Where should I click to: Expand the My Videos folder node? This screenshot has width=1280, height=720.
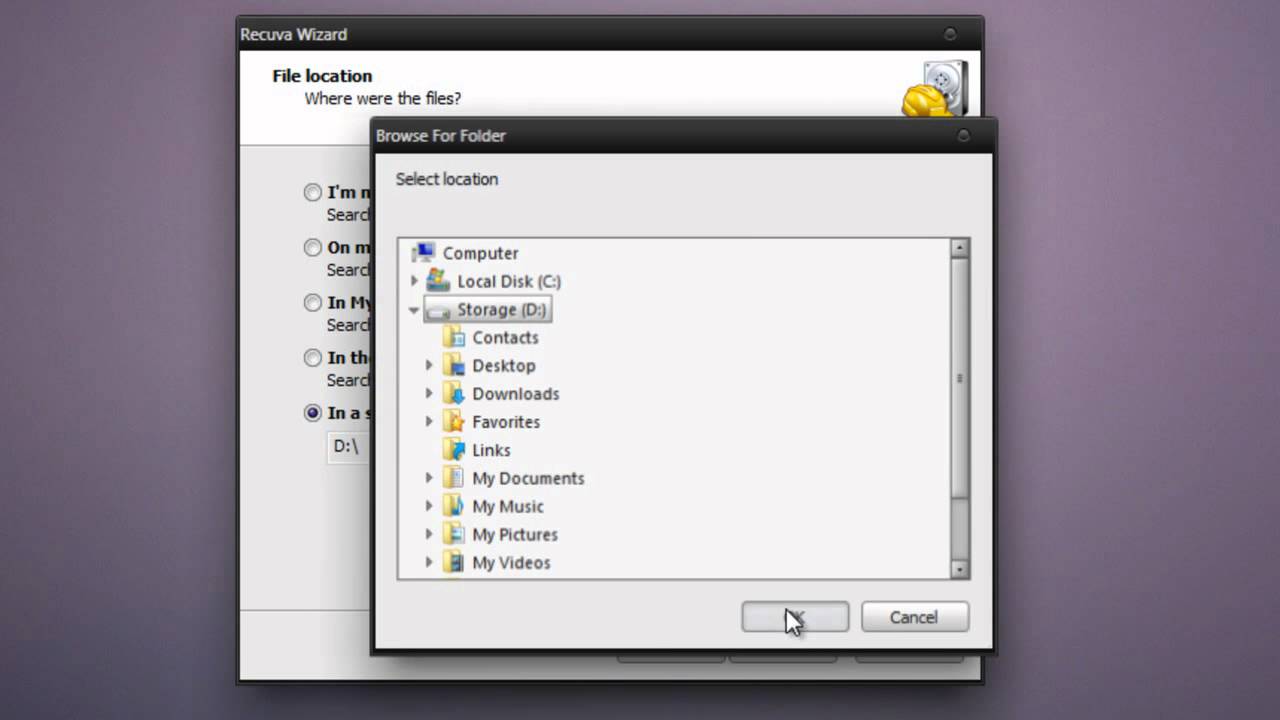[430, 561]
